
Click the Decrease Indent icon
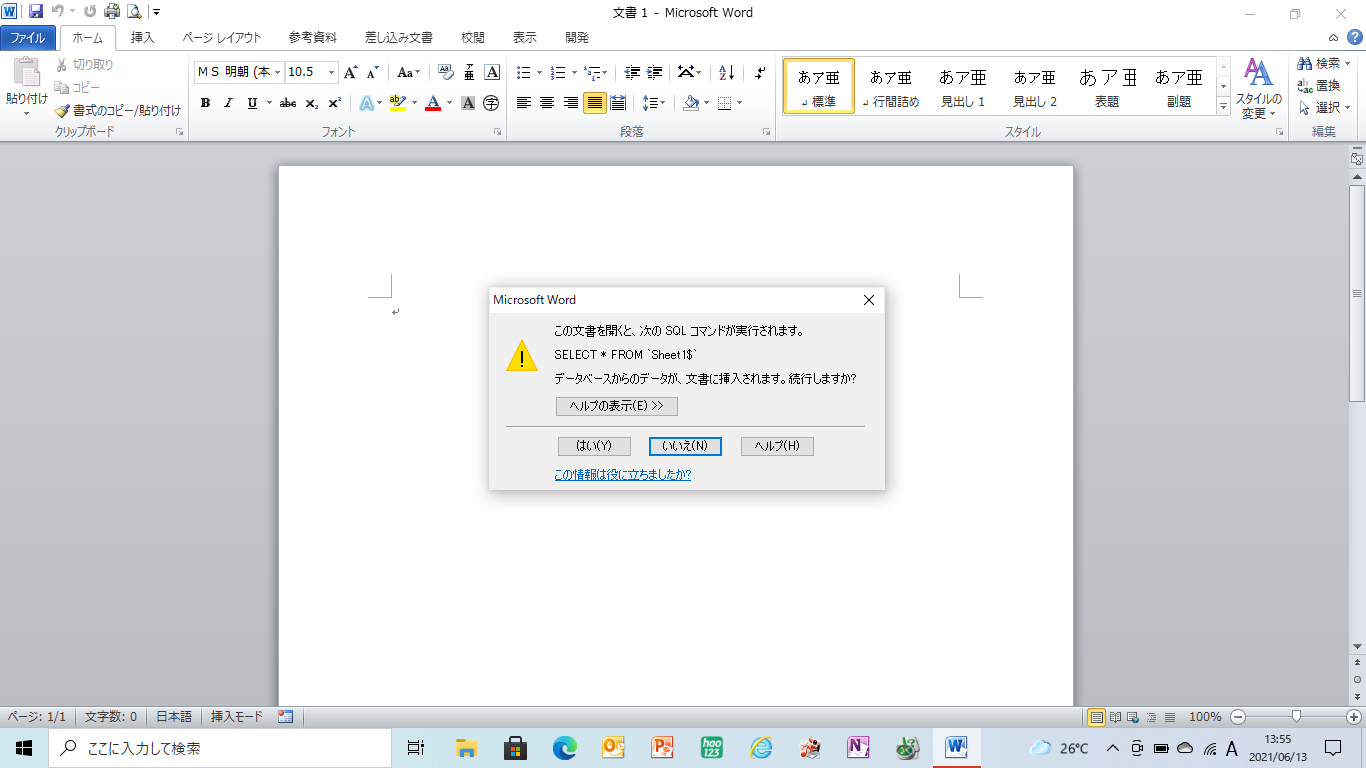(x=632, y=72)
